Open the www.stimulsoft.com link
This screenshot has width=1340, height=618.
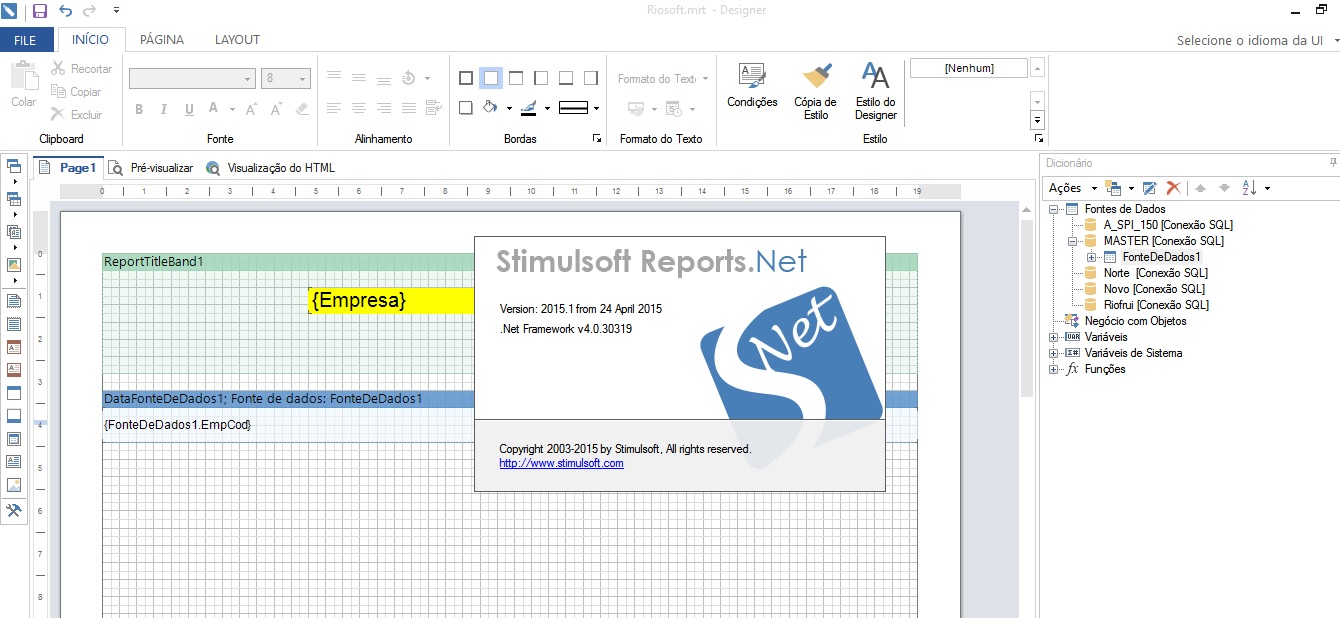pos(561,463)
